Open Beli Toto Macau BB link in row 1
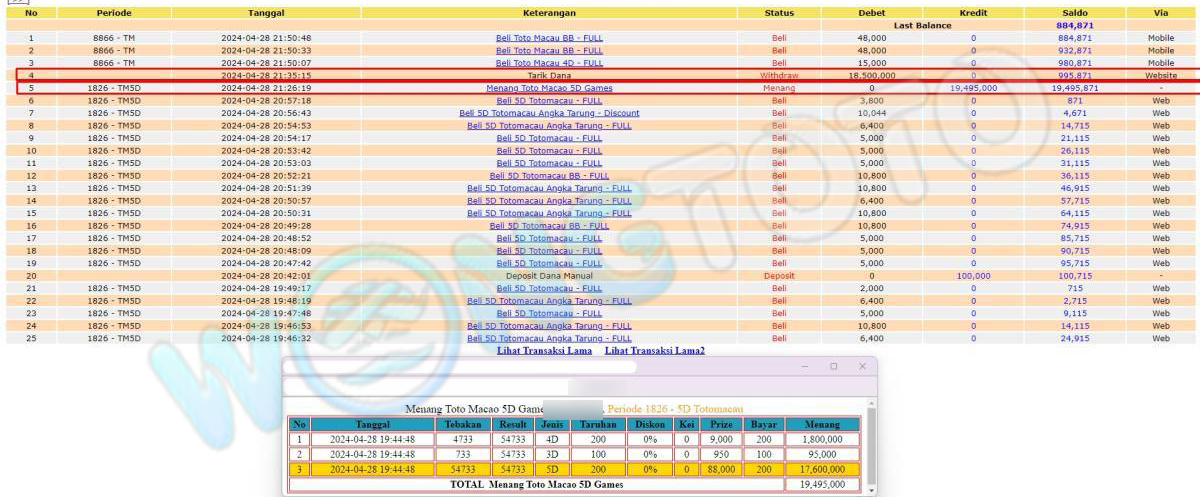This screenshot has width=1200, height=497. tap(549, 38)
